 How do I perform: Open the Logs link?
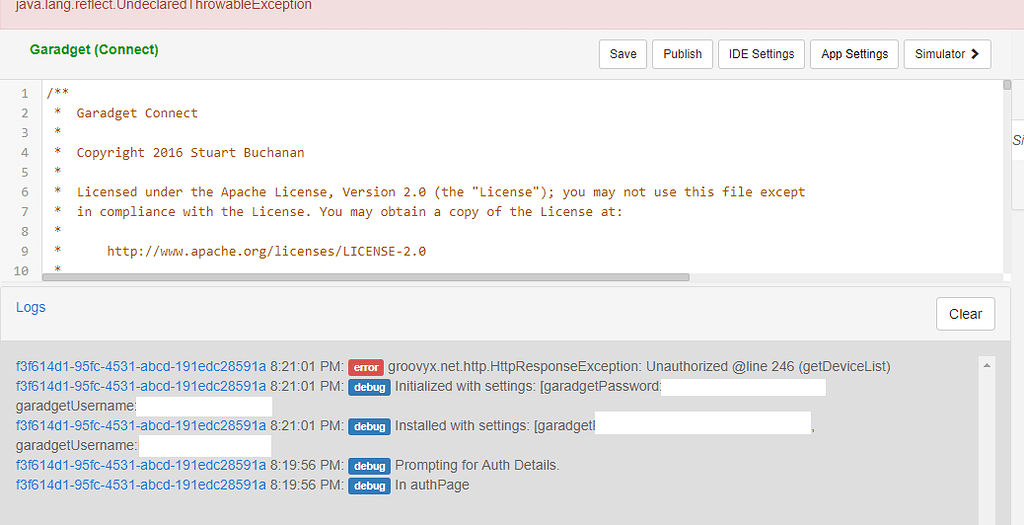coord(31,307)
